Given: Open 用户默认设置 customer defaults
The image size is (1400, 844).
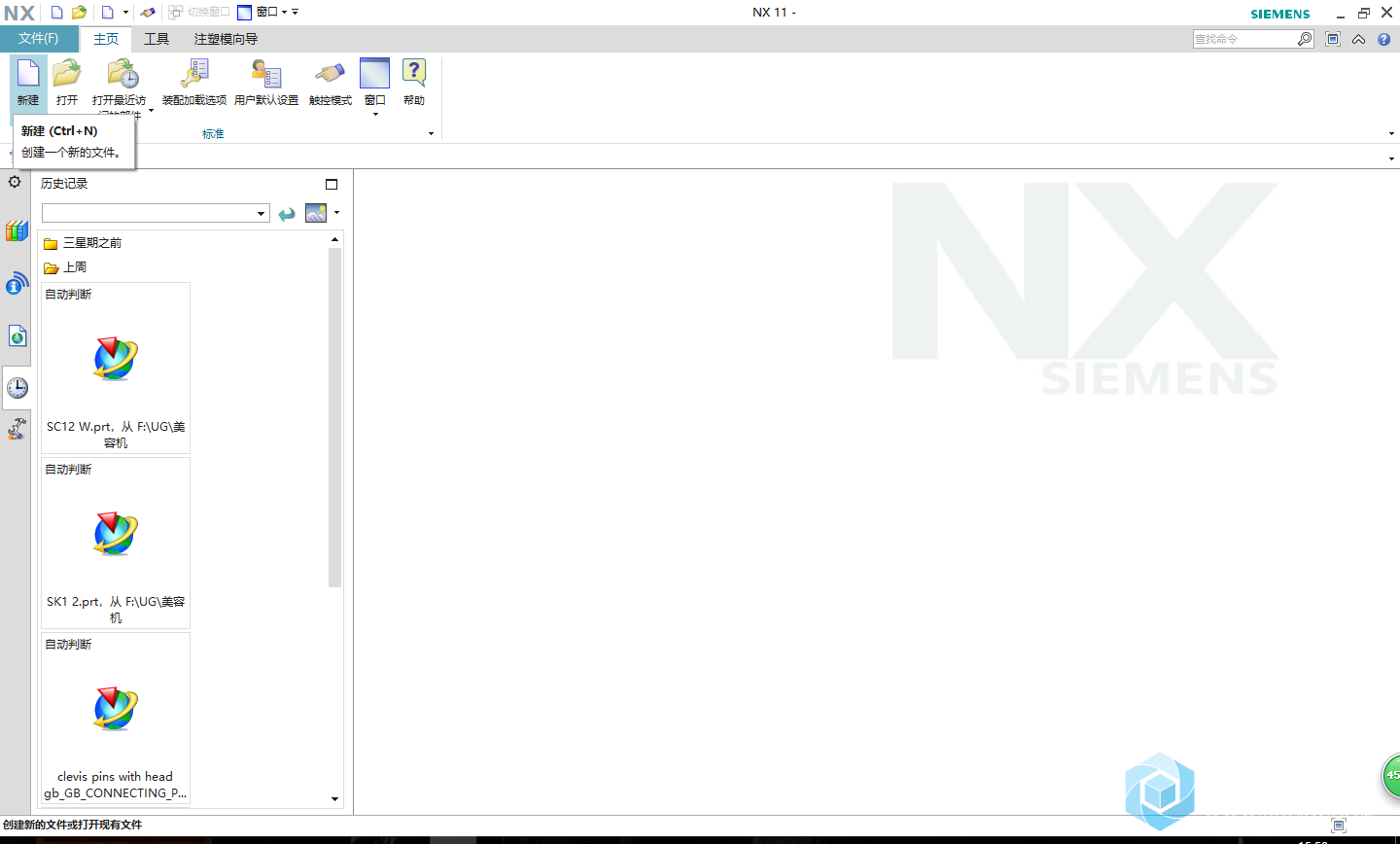Looking at the screenshot, I should point(266,83).
